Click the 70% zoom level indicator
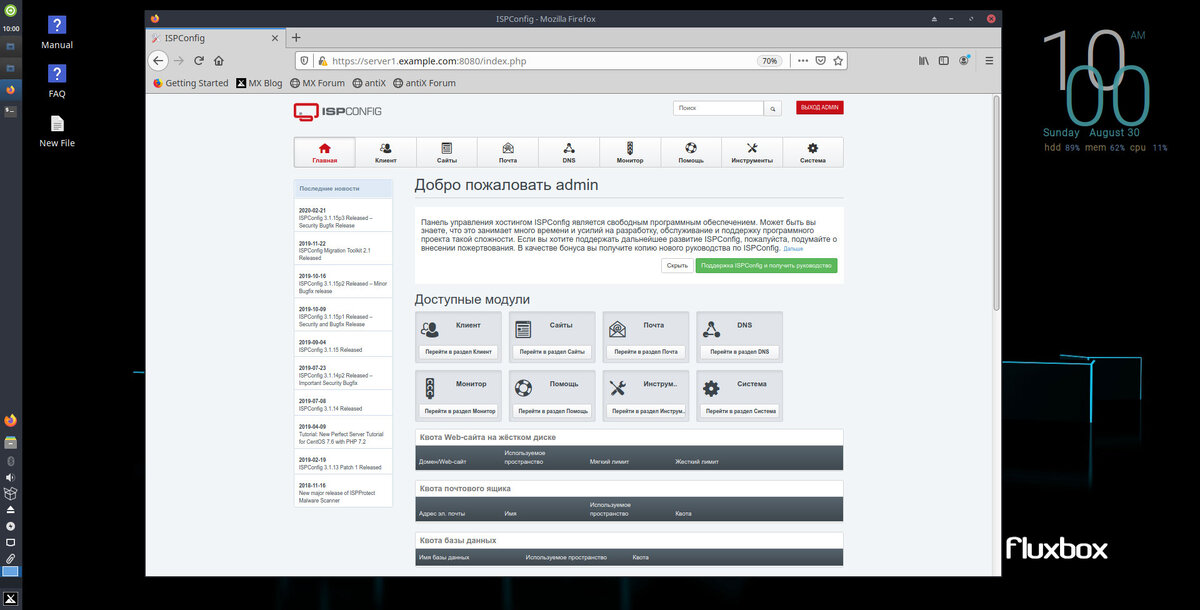Image resolution: width=1200 pixels, height=610 pixels. coord(769,60)
